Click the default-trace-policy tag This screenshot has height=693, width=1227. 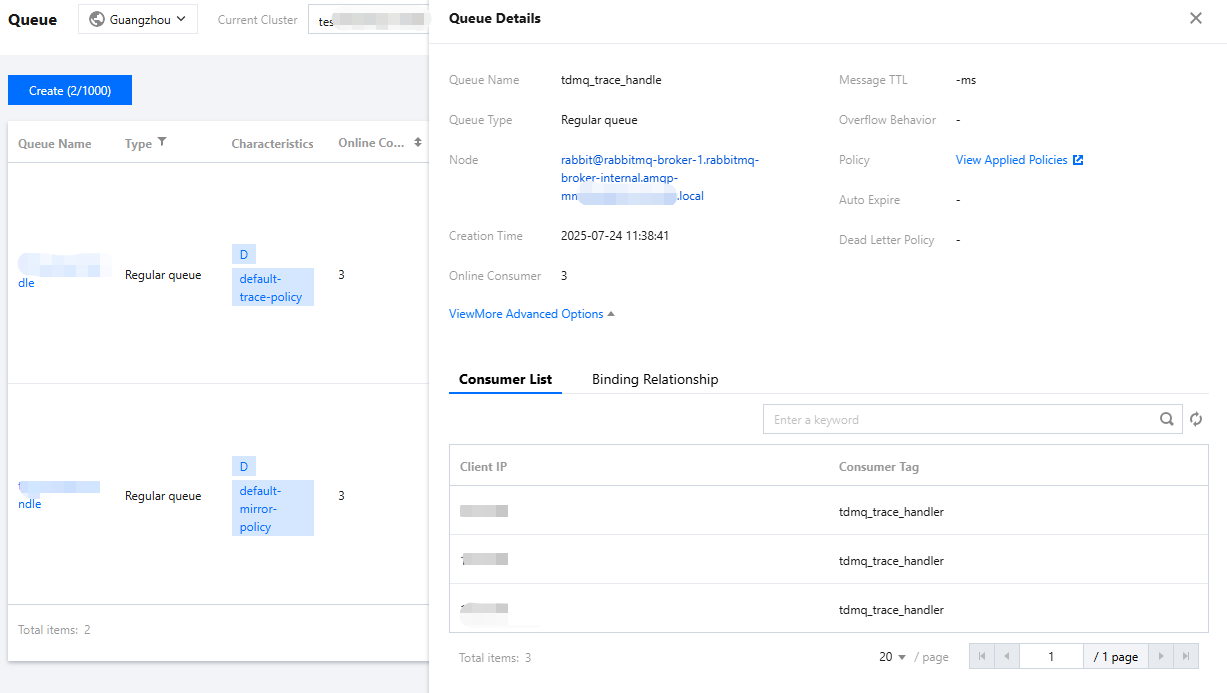(272, 287)
